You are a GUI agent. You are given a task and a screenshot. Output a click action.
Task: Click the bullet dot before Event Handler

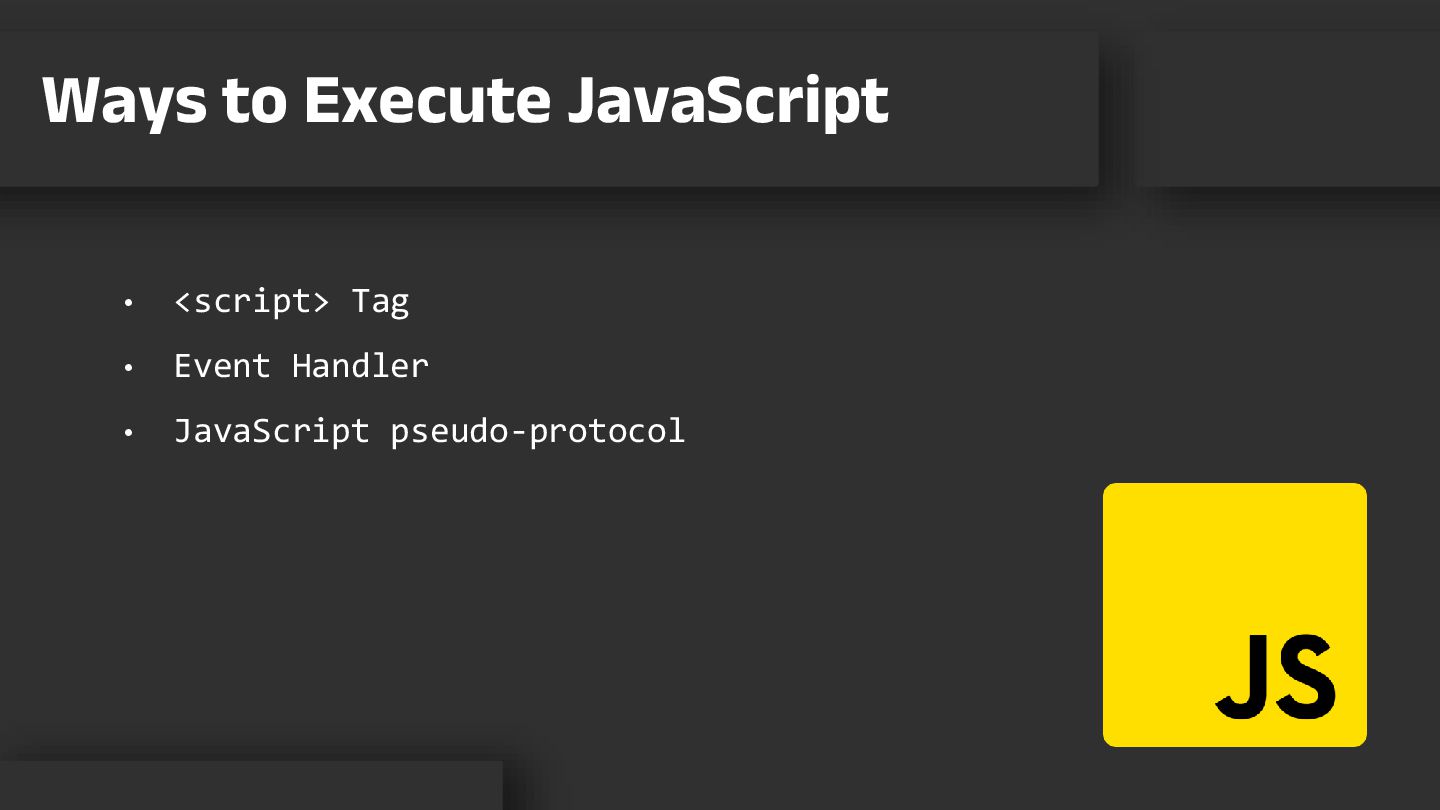(128, 368)
